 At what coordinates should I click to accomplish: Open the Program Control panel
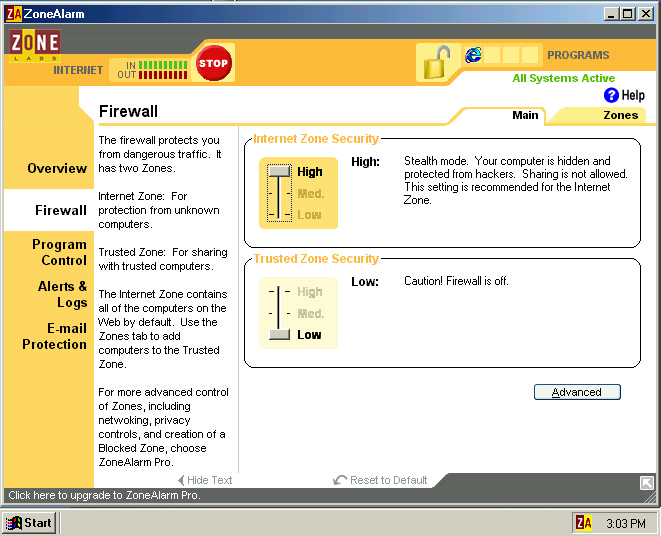tap(59, 252)
